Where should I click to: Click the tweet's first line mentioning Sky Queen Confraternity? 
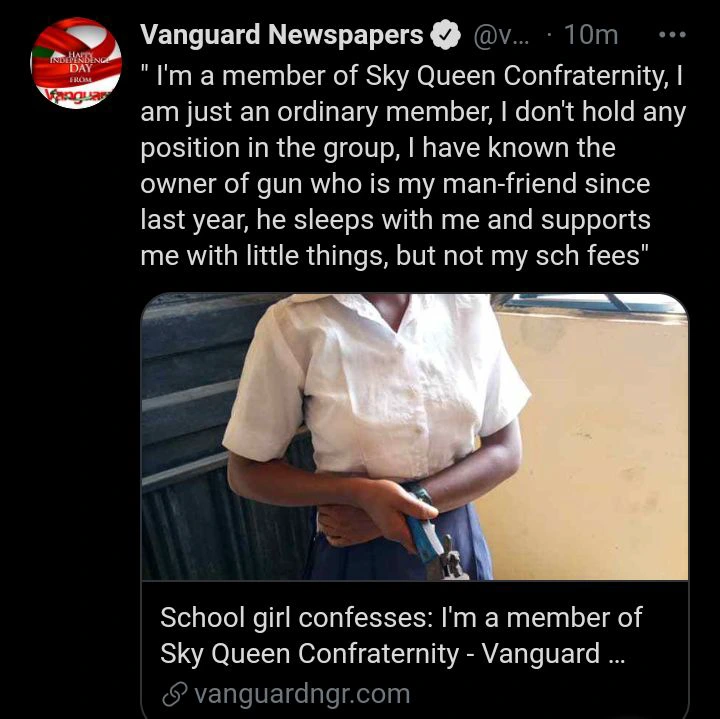point(412,76)
